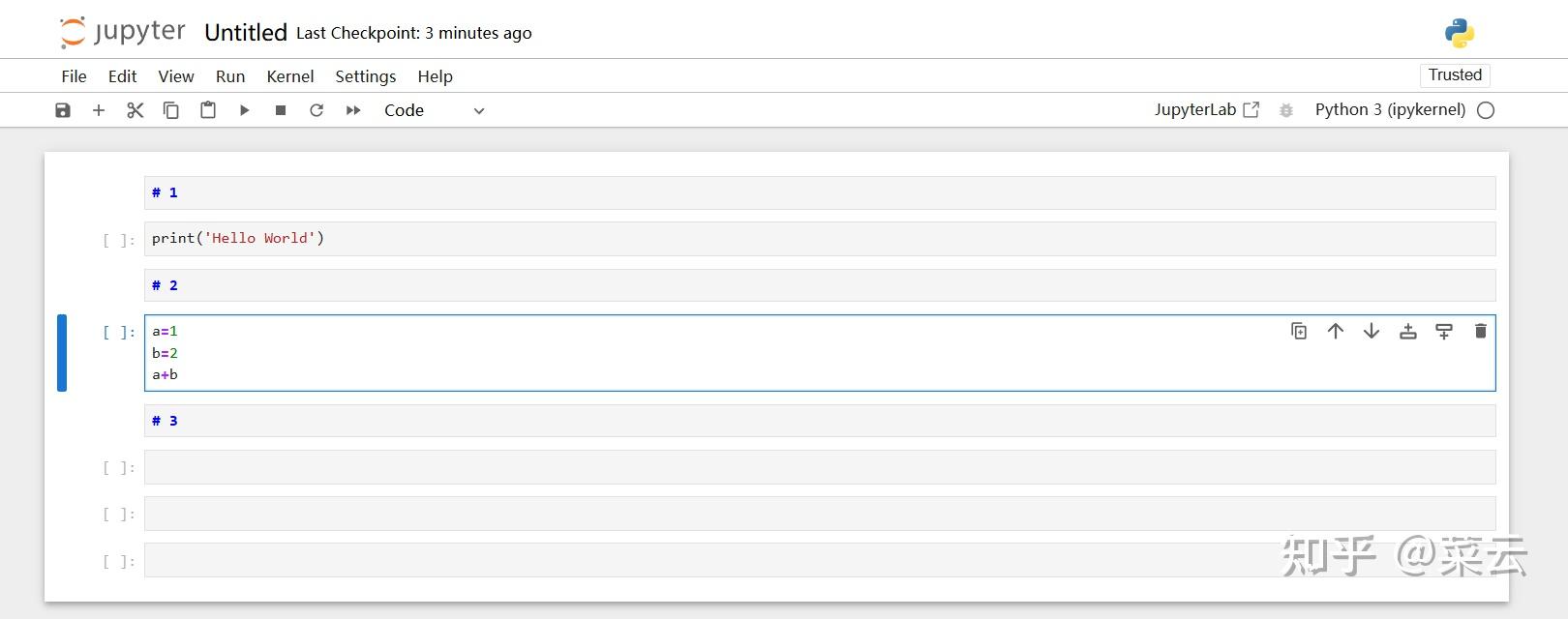Click the Trusted notebook button
The height and width of the screenshot is (619, 1568).
[x=1455, y=75]
